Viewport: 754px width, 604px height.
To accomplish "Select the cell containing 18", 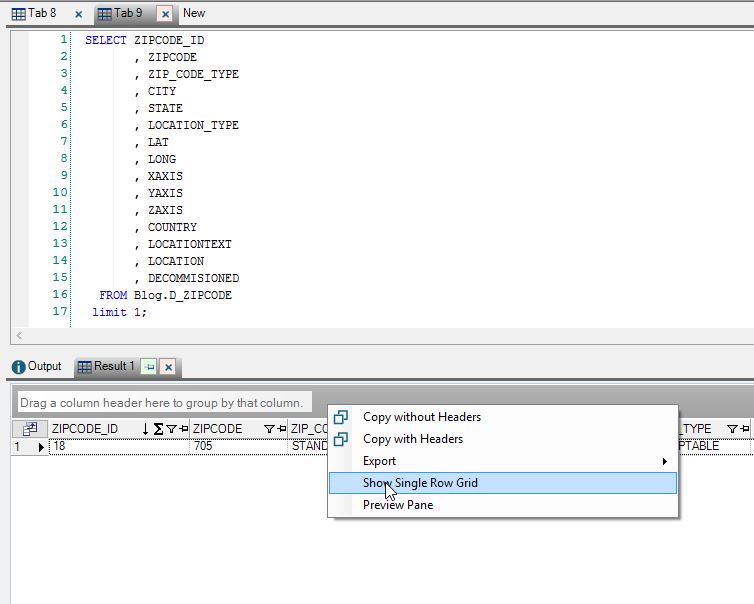I will pos(120,446).
